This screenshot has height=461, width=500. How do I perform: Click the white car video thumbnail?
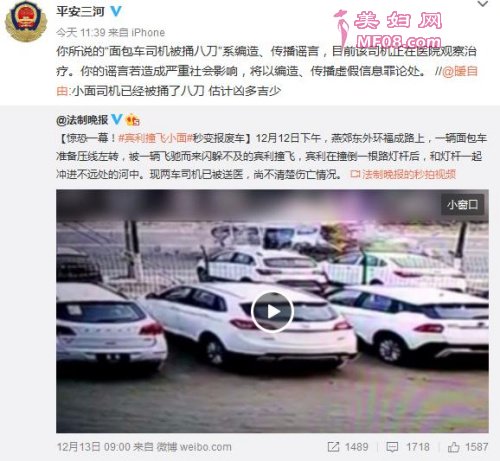click(x=272, y=311)
